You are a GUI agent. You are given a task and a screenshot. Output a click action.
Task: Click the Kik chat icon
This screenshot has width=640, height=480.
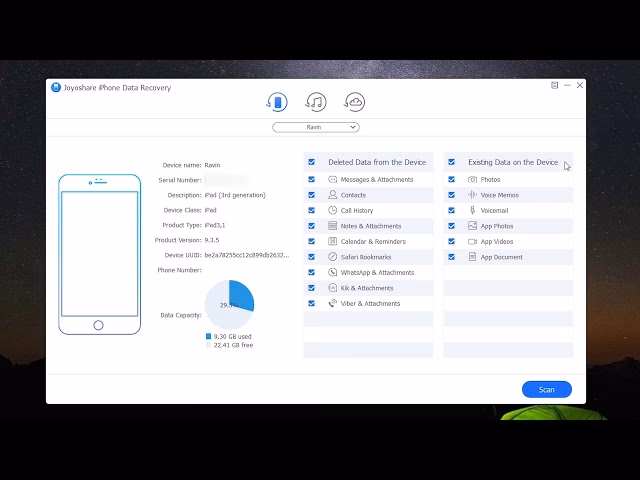333,288
